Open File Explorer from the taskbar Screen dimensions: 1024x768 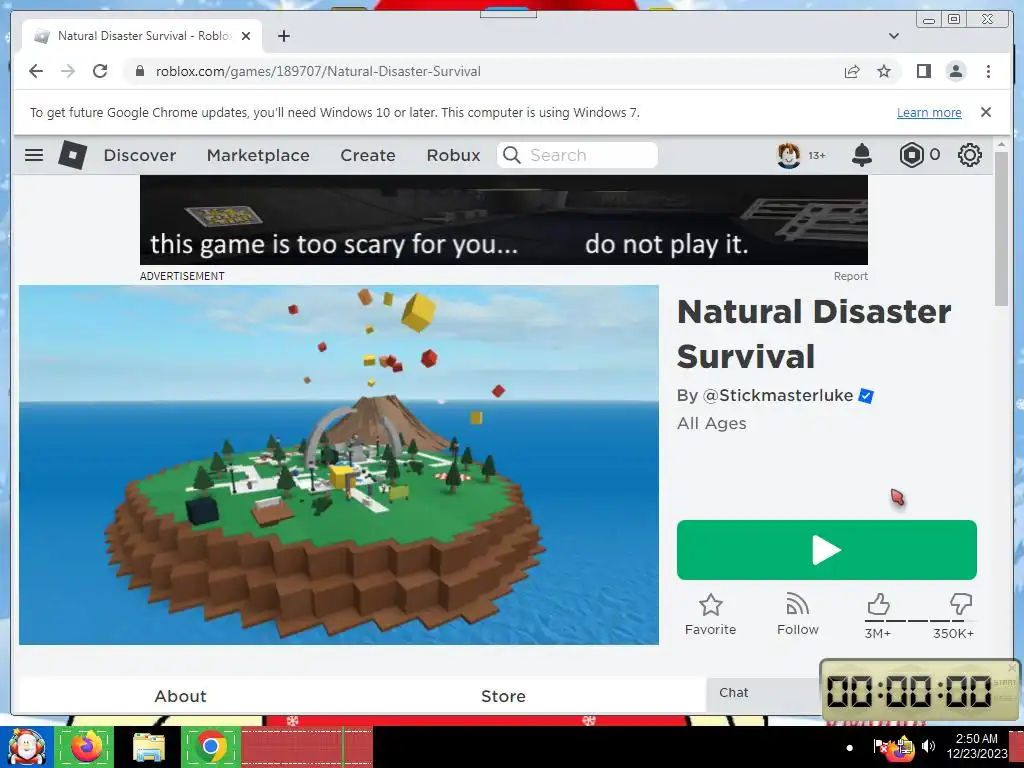tap(148, 747)
